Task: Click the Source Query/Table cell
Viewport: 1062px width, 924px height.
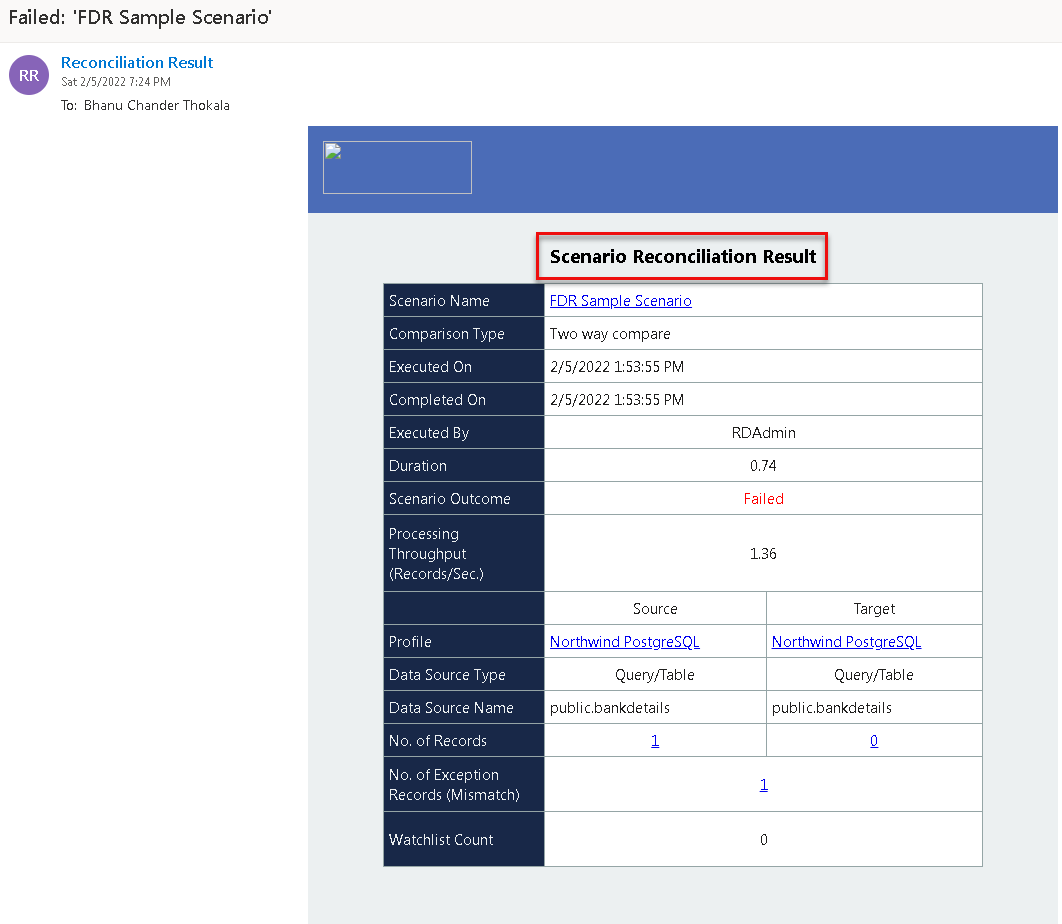Action: (x=655, y=675)
